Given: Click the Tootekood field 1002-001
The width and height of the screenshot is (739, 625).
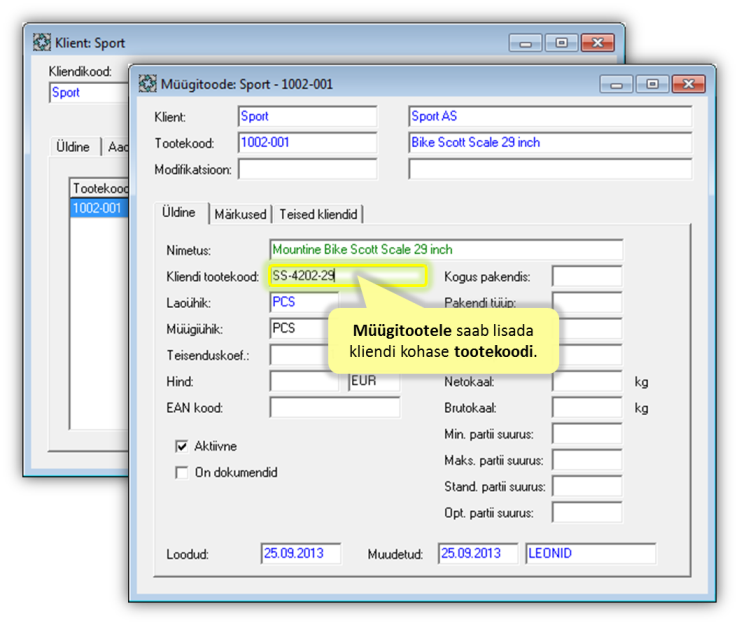Looking at the screenshot, I should 307,143.
